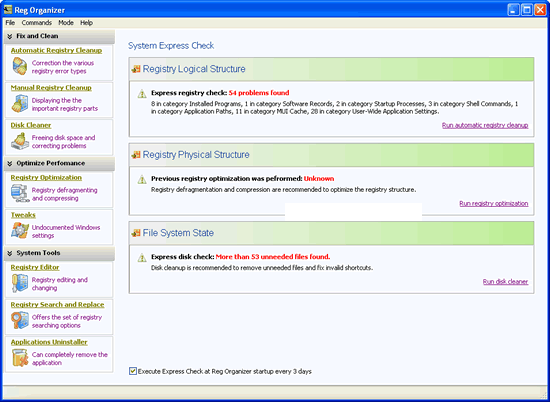This screenshot has width=550, height=402.
Task: Collapse the Fix and Clean section
Action: click(x=9, y=36)
